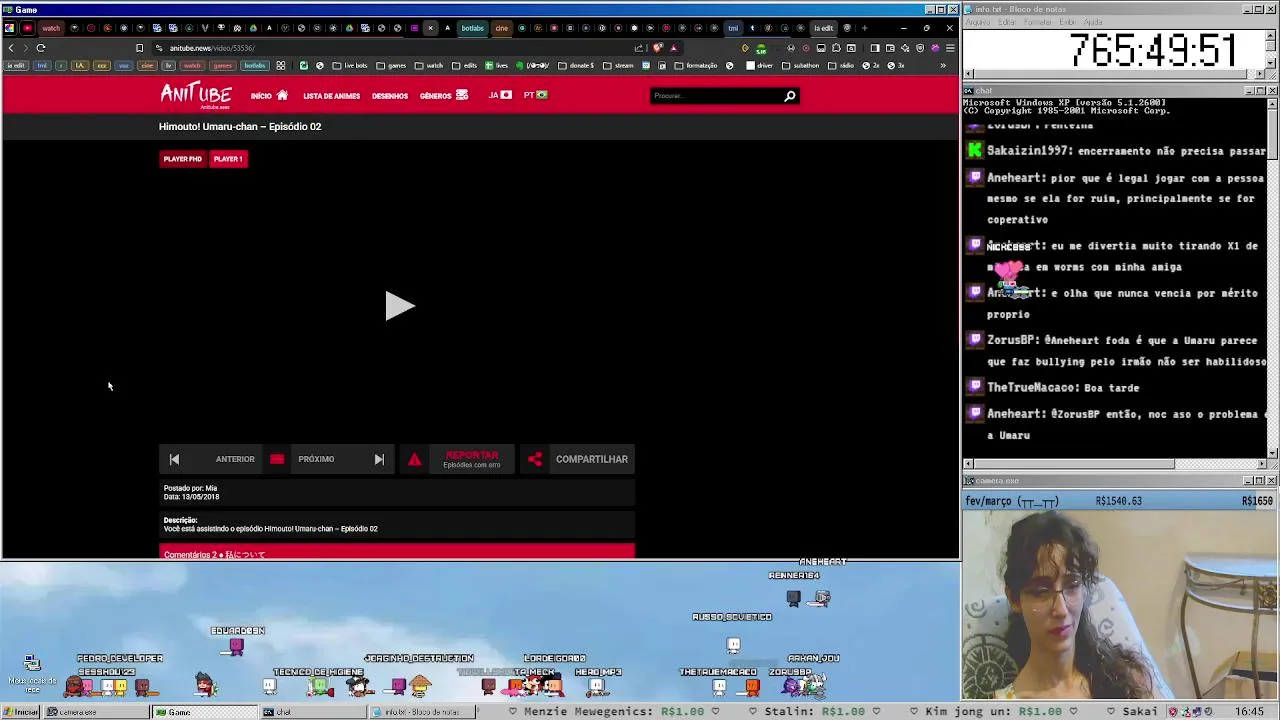Click the chat window scroll-down arrow

tap(1272, 453)
